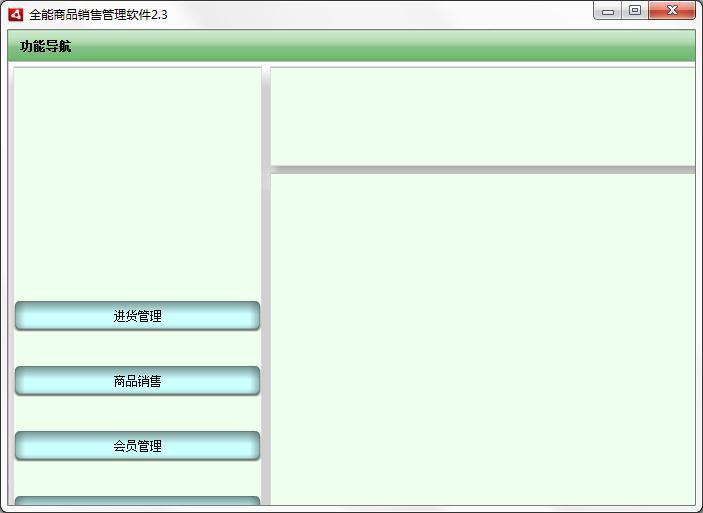Click the red app icon in title bar
This screenshot has width=703, height=513.
[15, 14]
